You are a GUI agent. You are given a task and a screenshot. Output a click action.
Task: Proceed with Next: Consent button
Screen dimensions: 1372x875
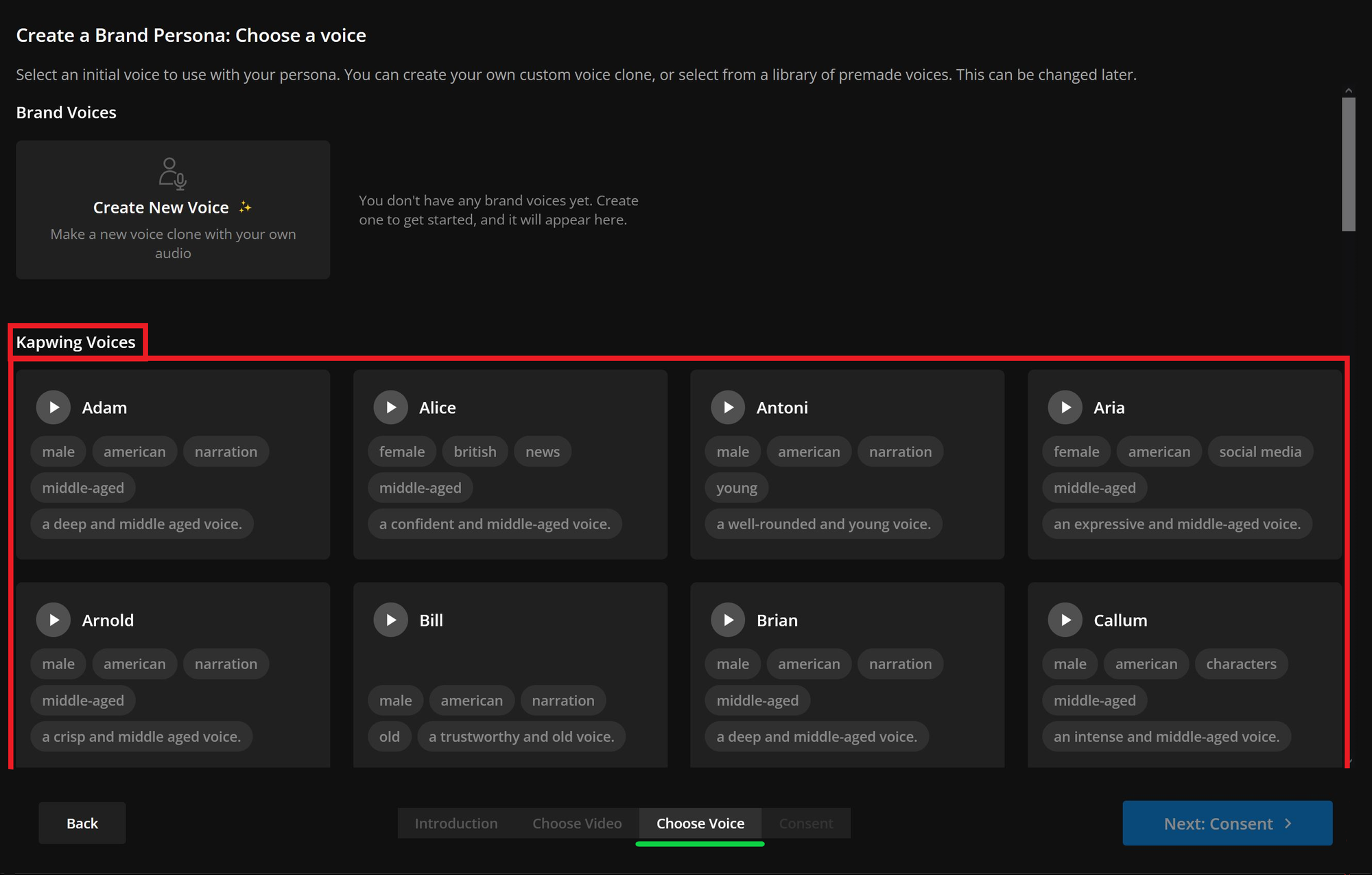[1227, 823]
